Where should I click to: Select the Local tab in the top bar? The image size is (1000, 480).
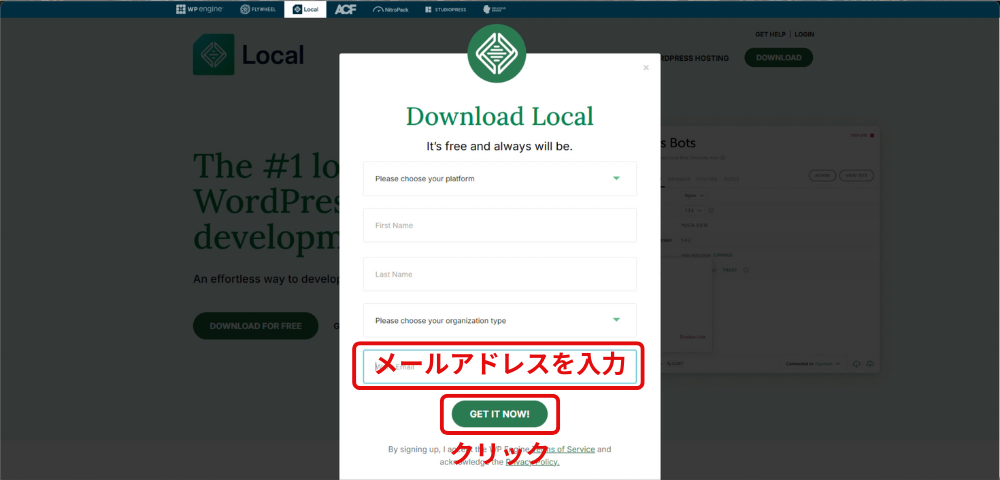pyautogui.click(x=304, y=9)
